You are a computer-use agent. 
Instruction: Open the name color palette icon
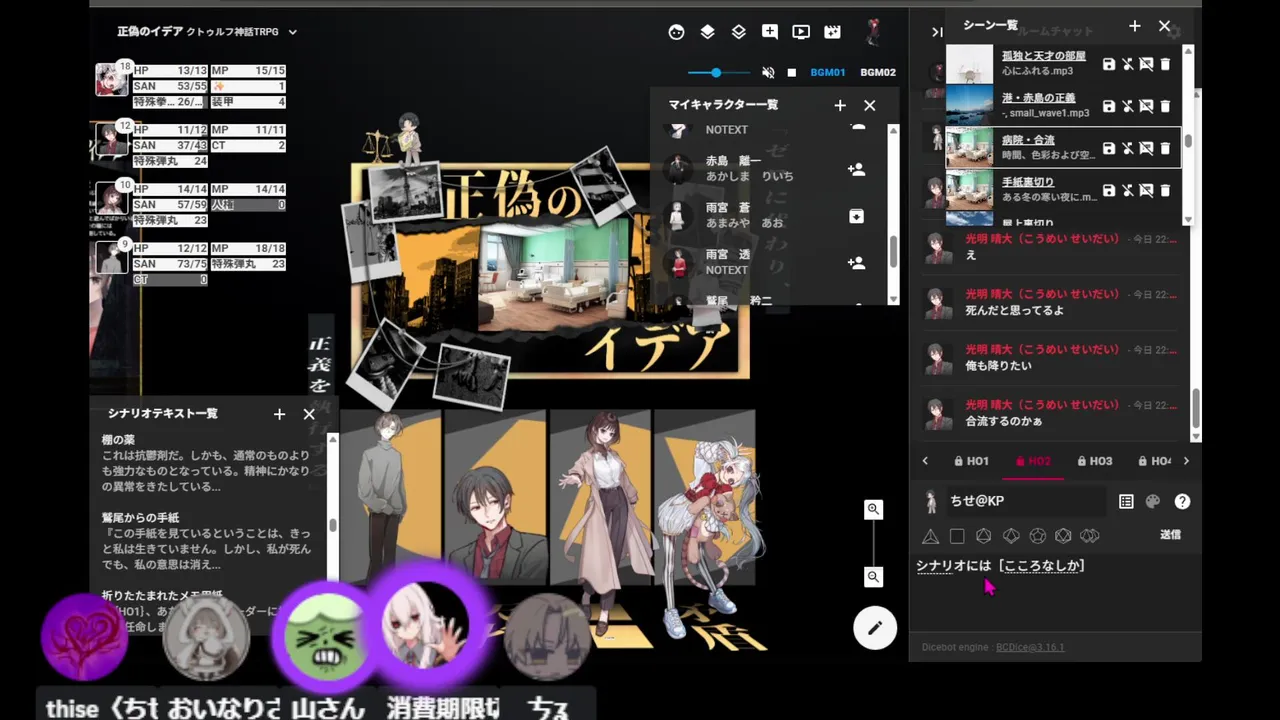pos(1152,502)
